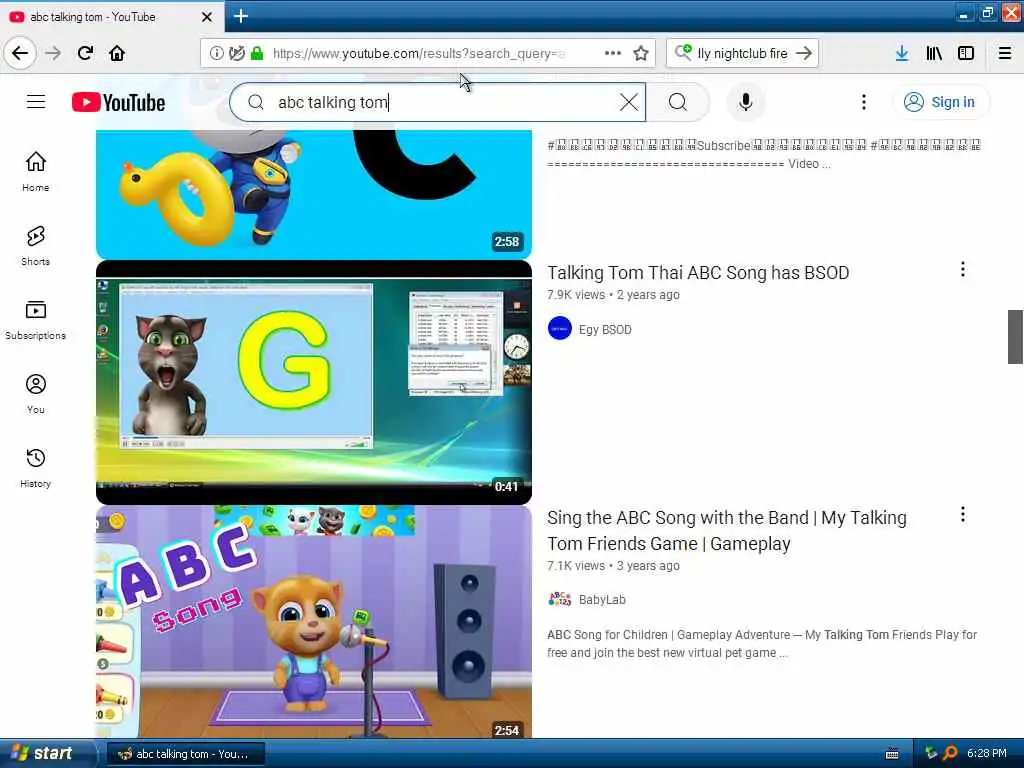Open the search engine selector icon

[x=683, y=52]
